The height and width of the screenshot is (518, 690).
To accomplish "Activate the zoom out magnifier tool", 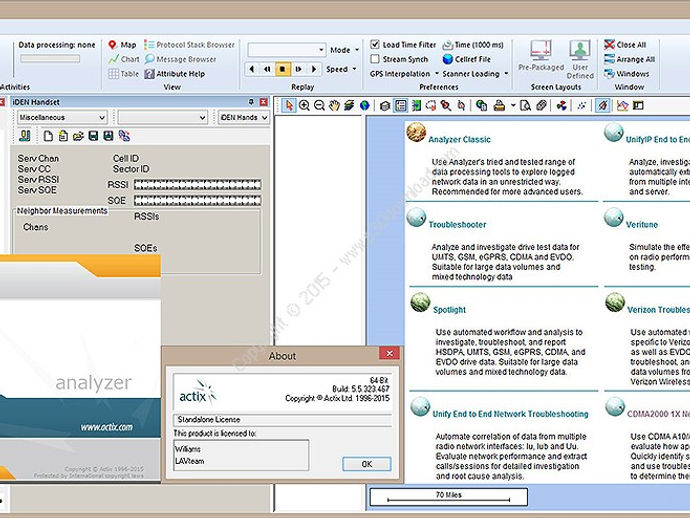I will click(319, 106).
